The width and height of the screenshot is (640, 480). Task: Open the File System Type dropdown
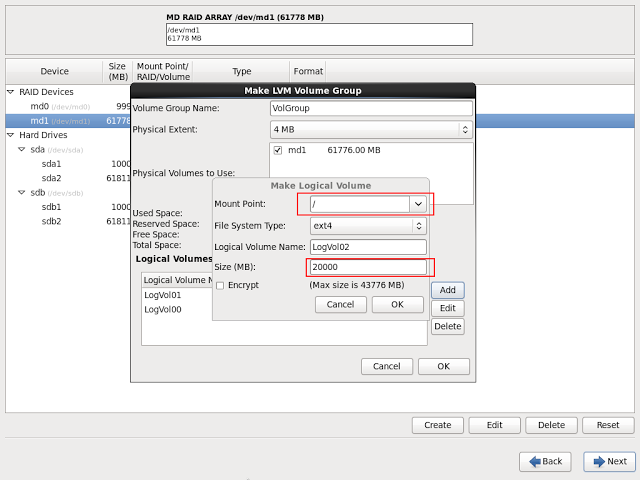click(369, 226)
